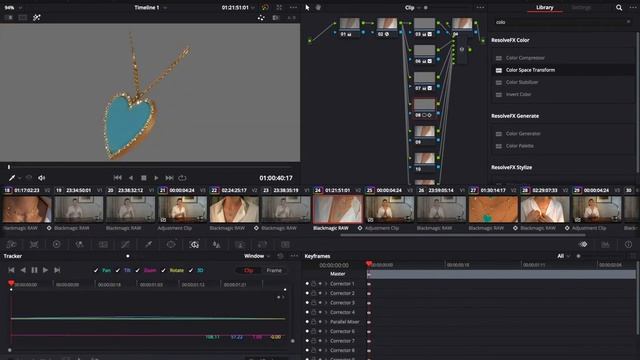This screenshot has height=360, width=640.
Task: Open the OpenFX library options menu
Action: pos(633,7)
